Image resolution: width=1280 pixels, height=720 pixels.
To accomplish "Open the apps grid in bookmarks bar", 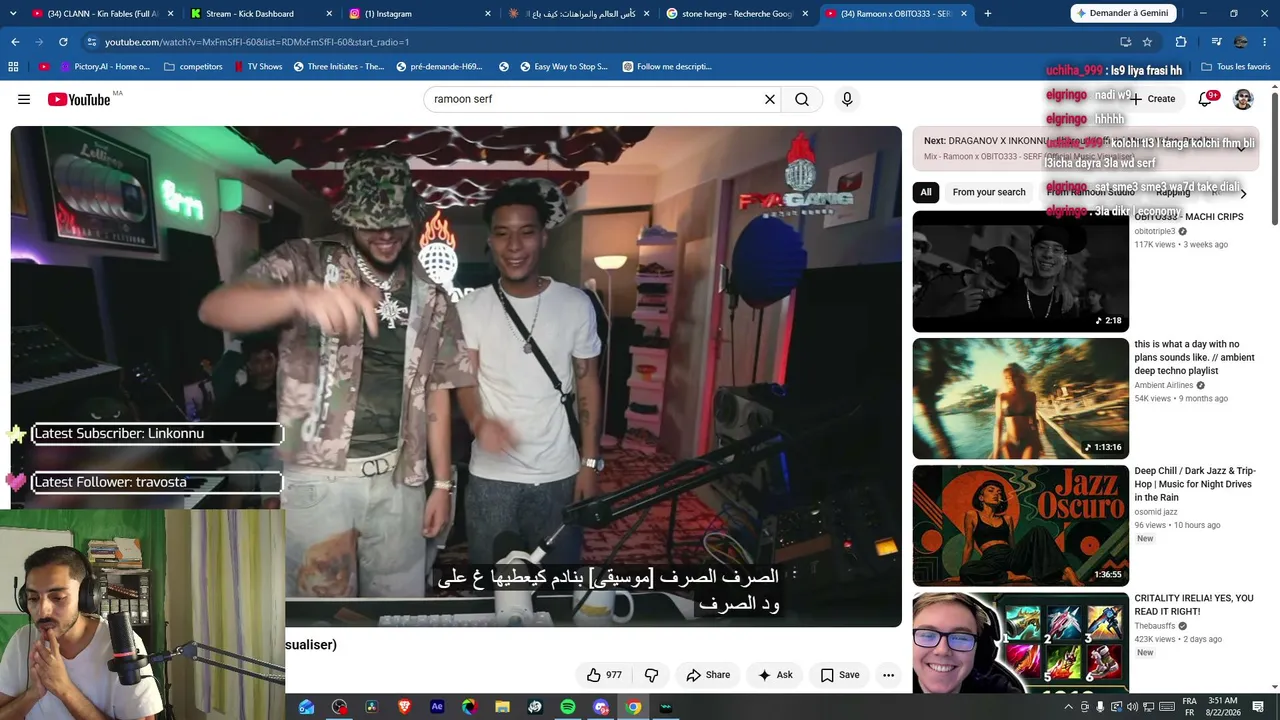I will [13, 67].
